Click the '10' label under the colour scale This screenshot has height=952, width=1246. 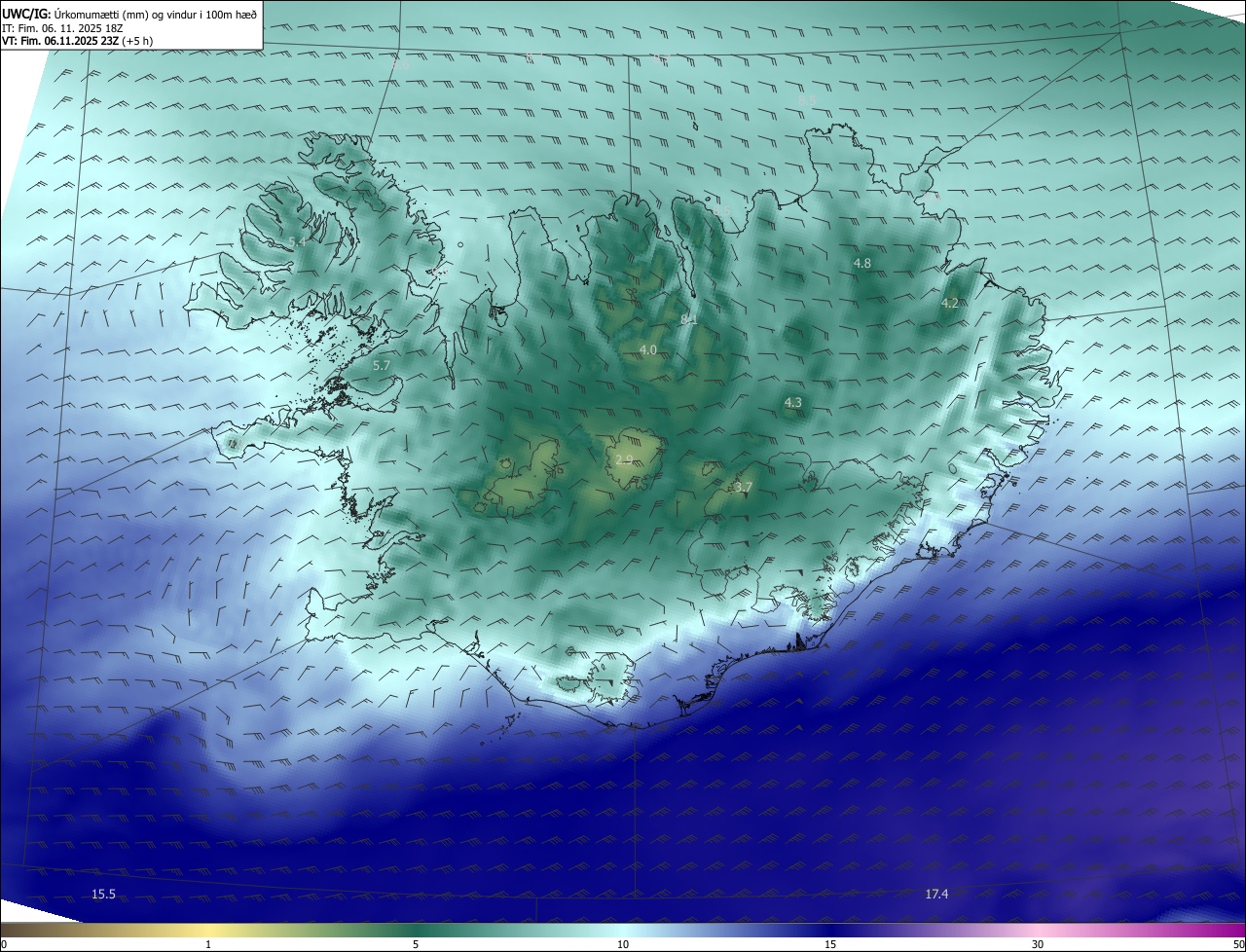(x=623, y=944)
